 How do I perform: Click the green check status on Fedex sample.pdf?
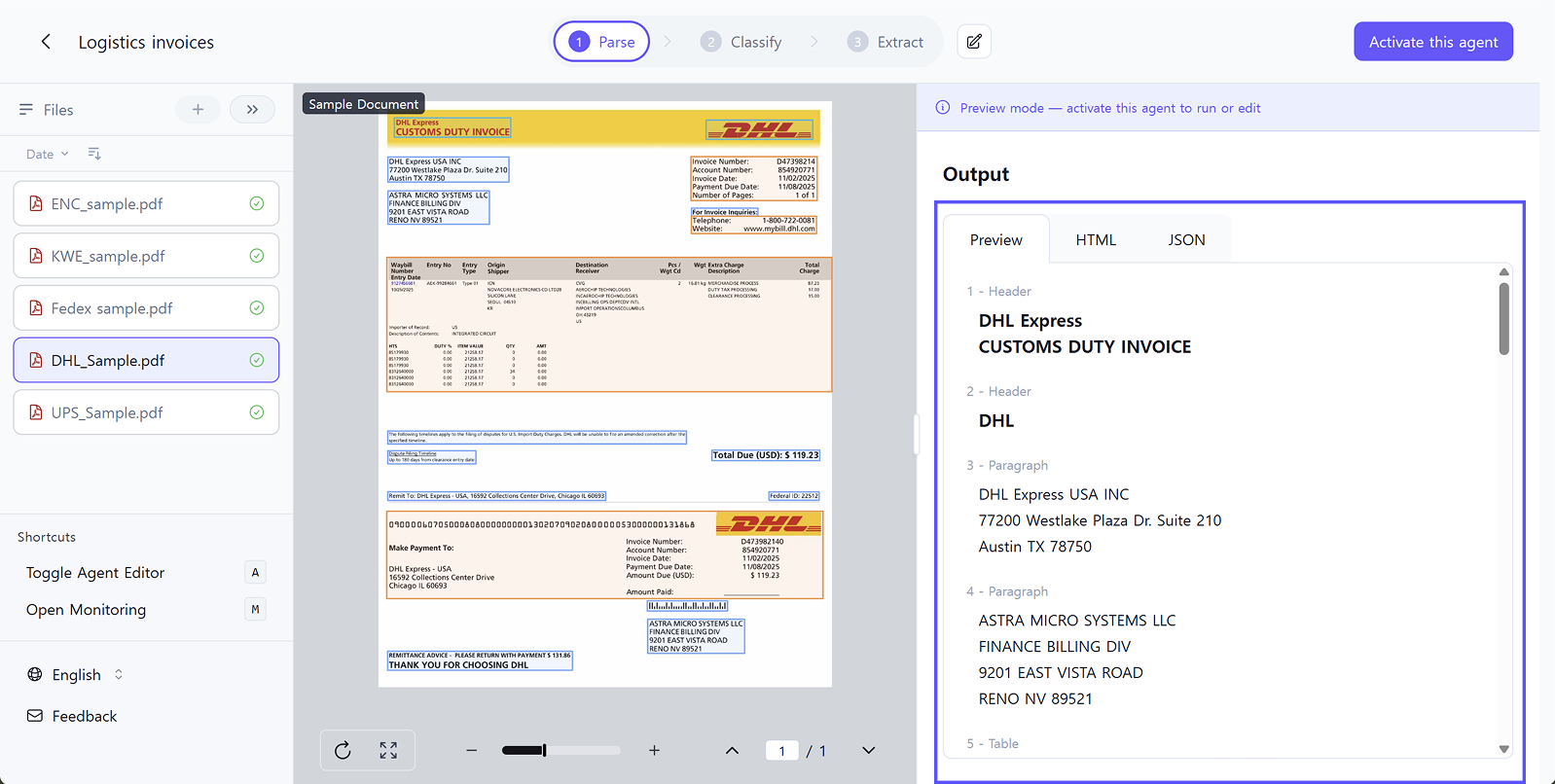tap(257, 308)
